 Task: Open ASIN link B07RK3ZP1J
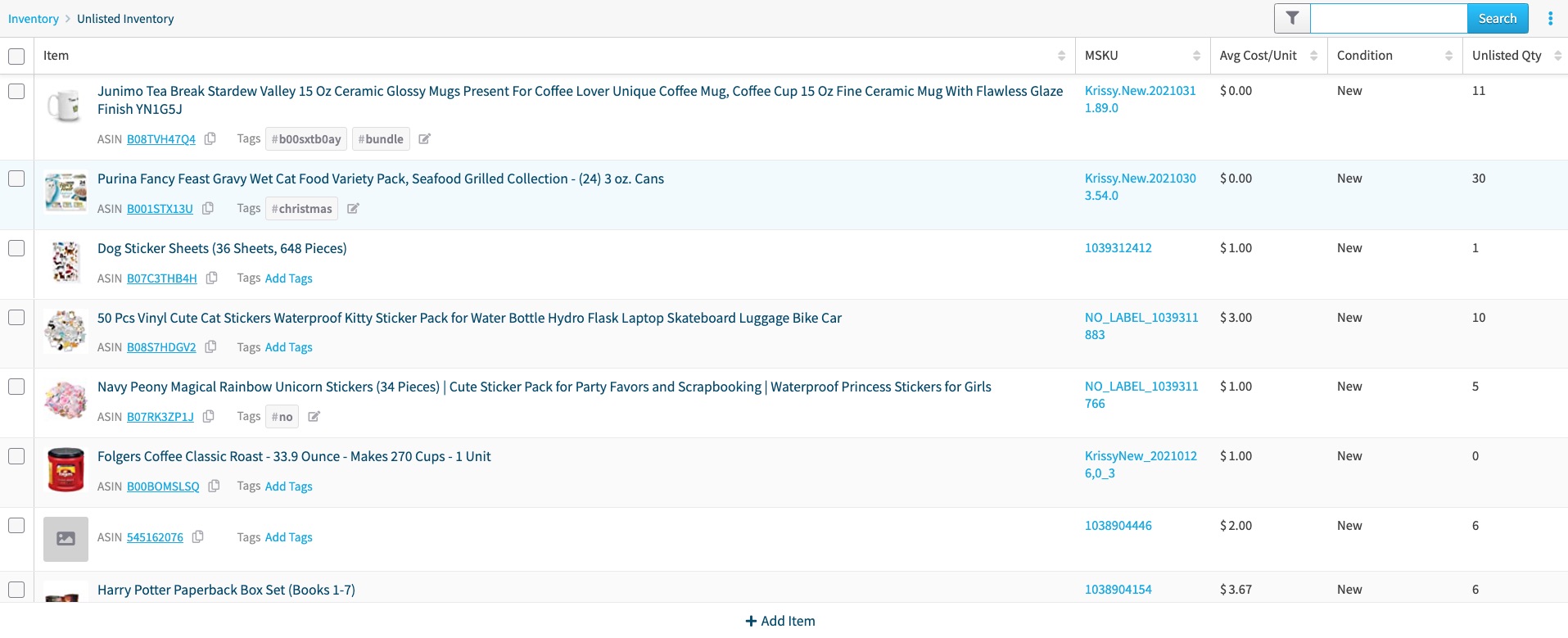tap(160, 417)
